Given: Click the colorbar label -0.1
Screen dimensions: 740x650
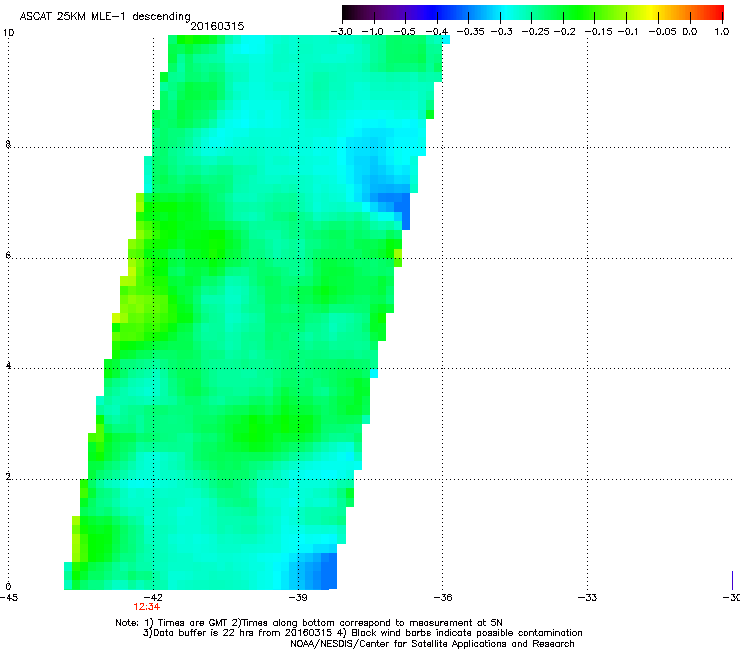Looking at the screenshot, I should [x=628, y=32].
